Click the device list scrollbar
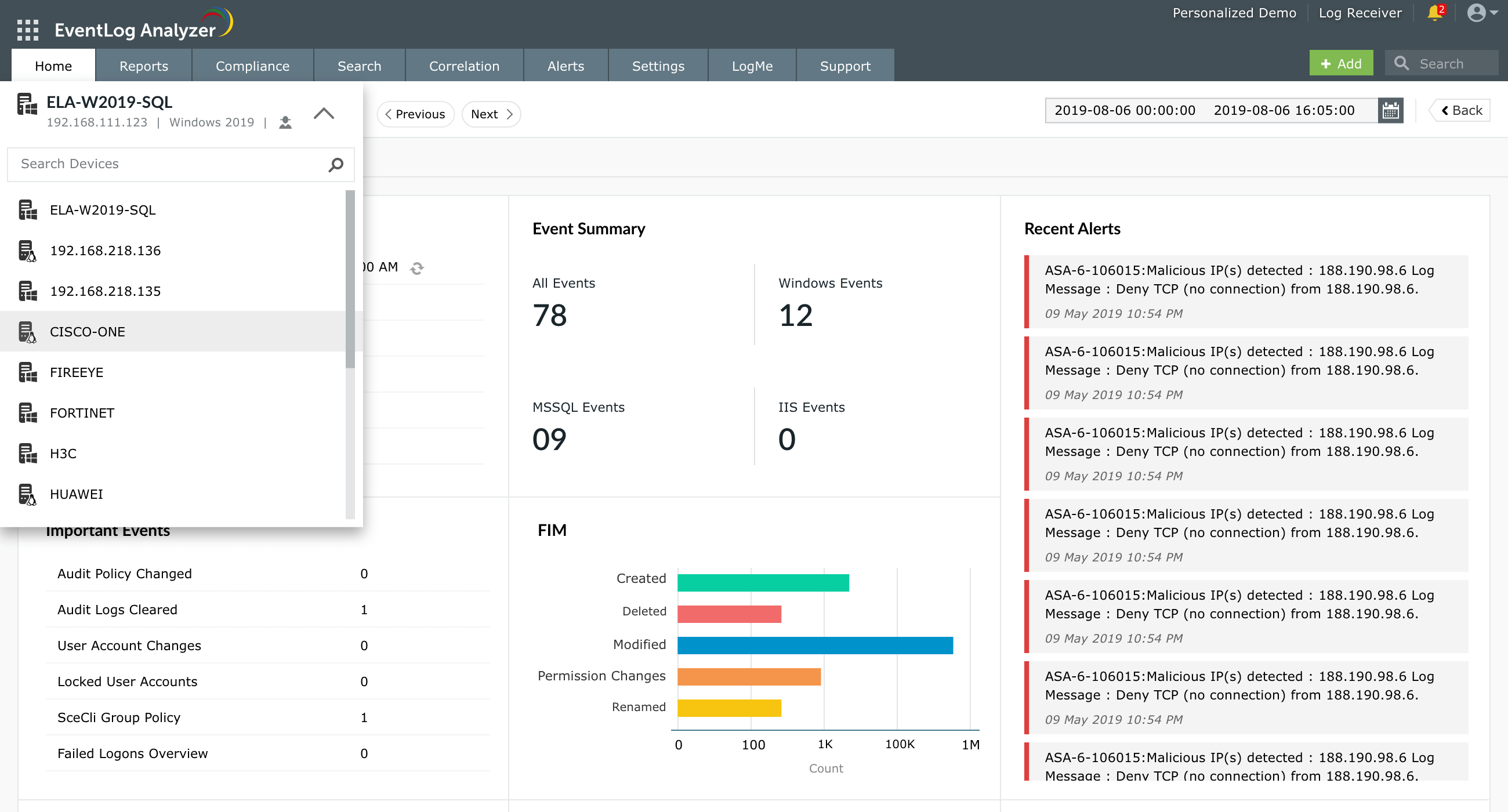Screen dimensions: 1508x812 [x=350, y=278]
